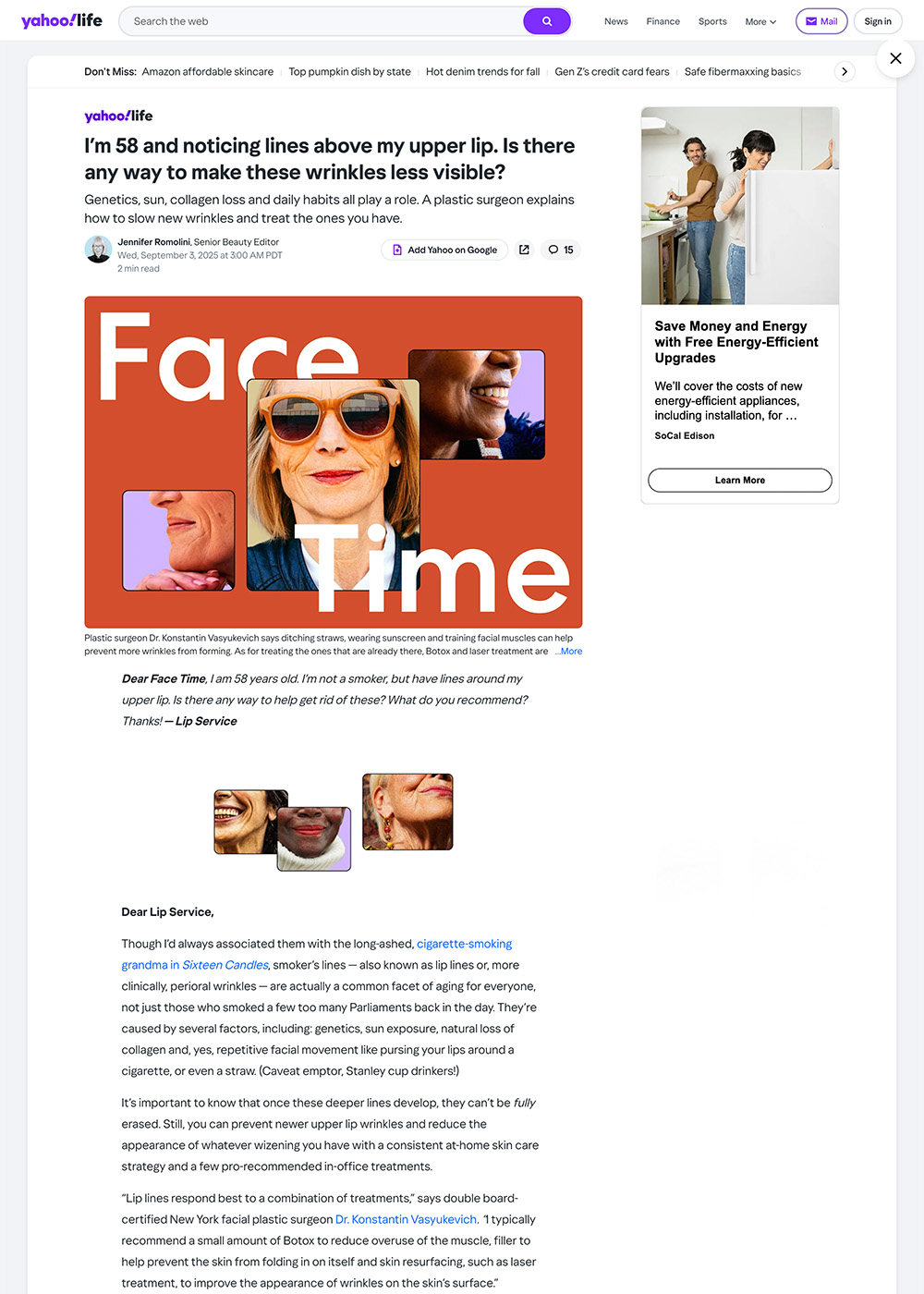Open the Dr. Konstantin Vasyukevich link
This screenshot has width=924, height=1294.
[x=407, y=1219]
